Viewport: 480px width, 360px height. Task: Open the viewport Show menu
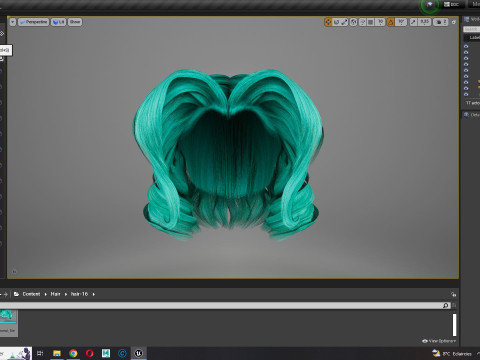[x=75, y=22]
